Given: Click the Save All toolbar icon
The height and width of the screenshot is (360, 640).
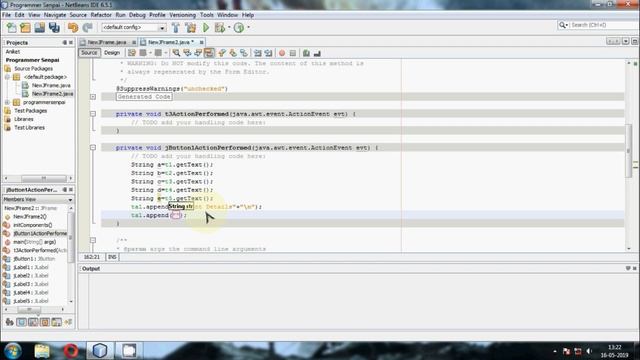Looking at the screenshot, I should [54, 27].
